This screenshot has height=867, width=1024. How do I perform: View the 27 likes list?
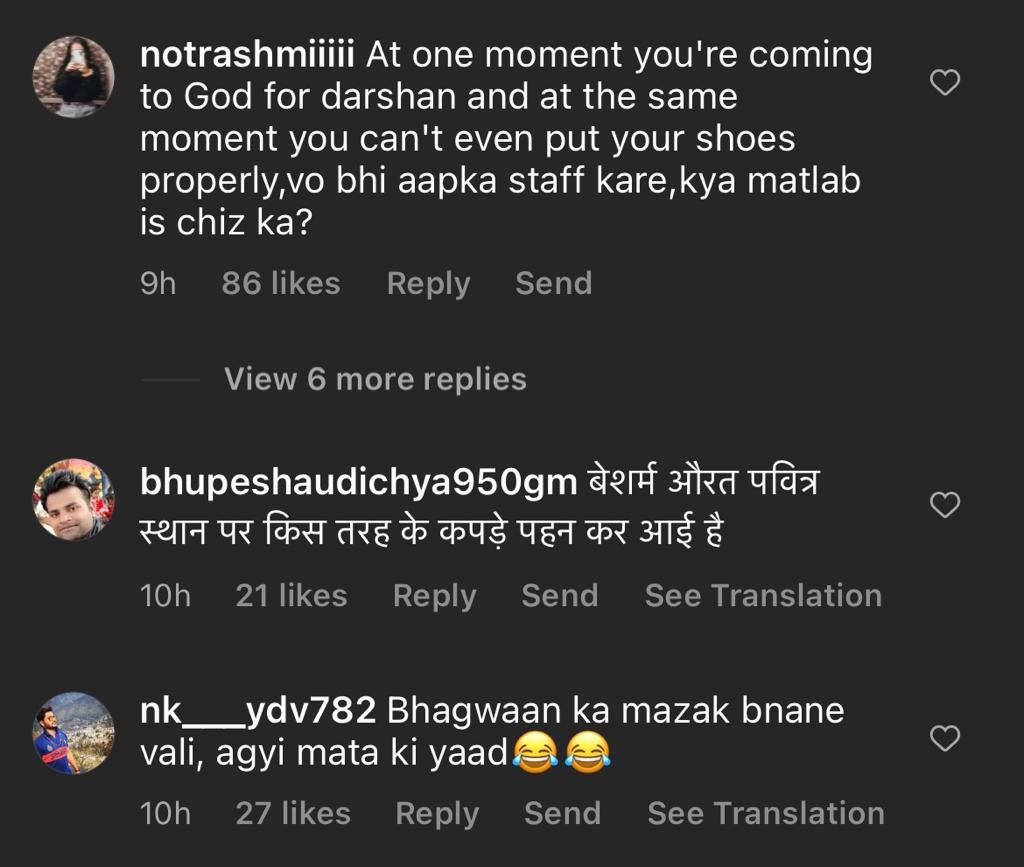coord(293,814)
